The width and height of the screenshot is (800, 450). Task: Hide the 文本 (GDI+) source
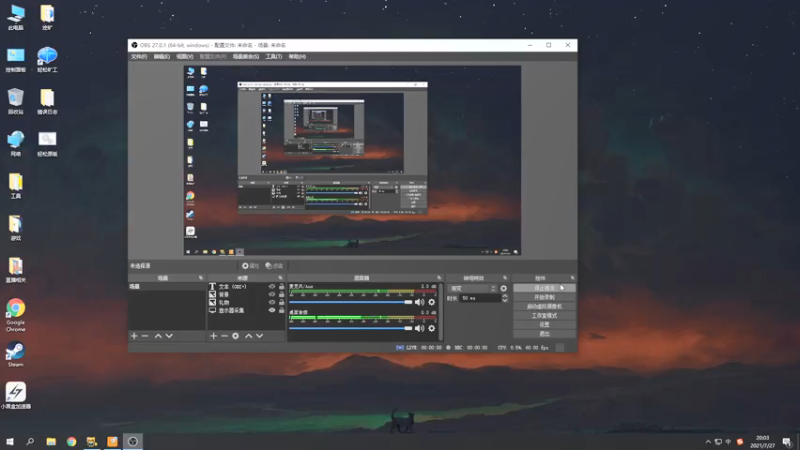(x=272, y=287)
